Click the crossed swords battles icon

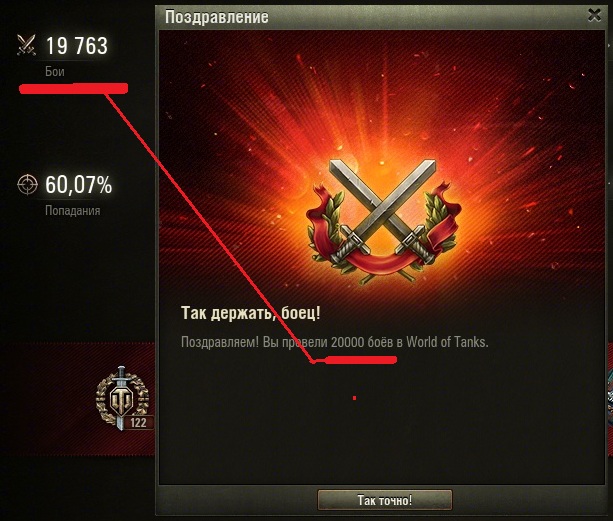(26, 45)
